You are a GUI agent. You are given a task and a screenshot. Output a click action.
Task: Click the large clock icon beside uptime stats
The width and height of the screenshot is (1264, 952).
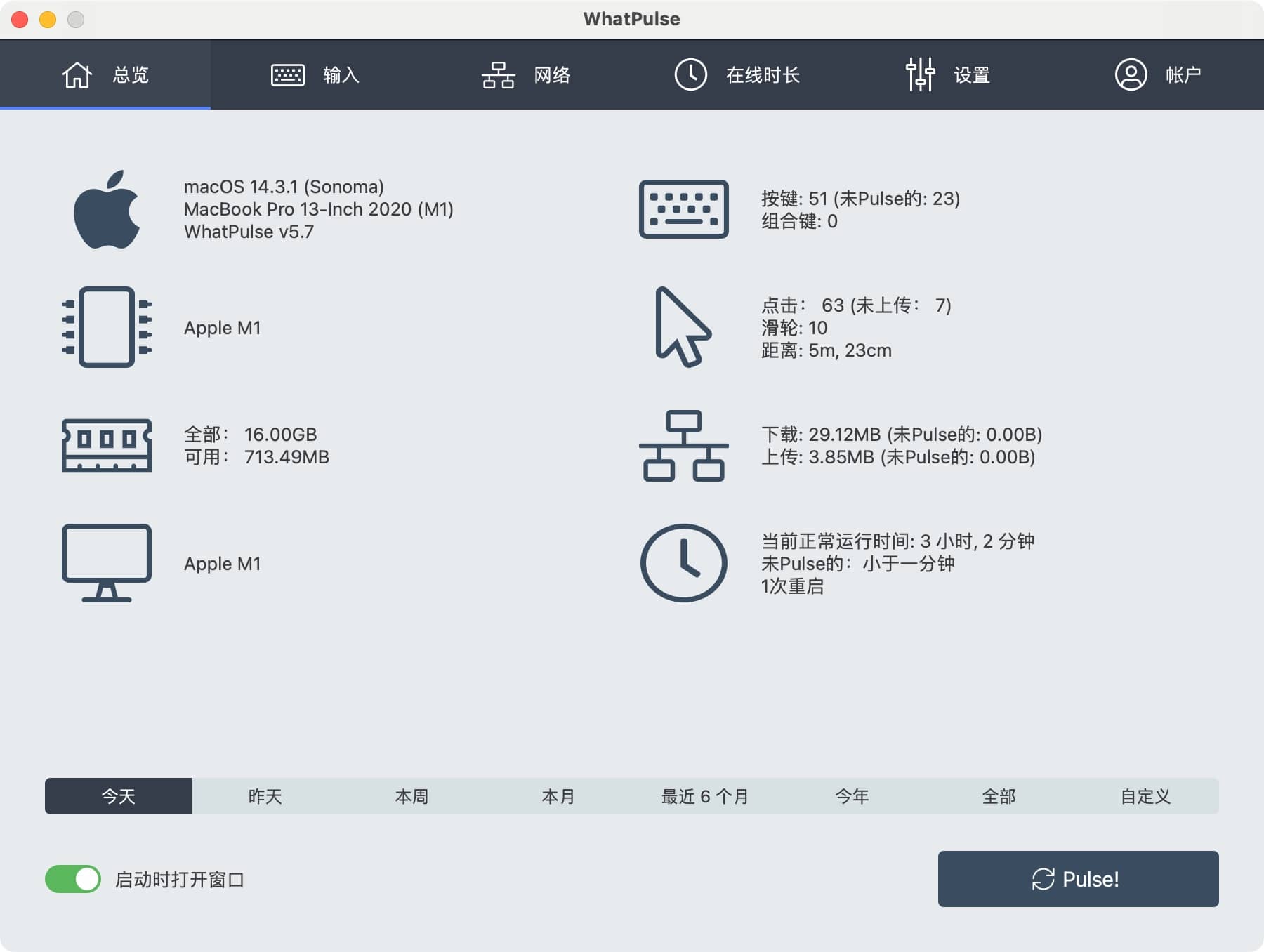click(x=684, y=563)
